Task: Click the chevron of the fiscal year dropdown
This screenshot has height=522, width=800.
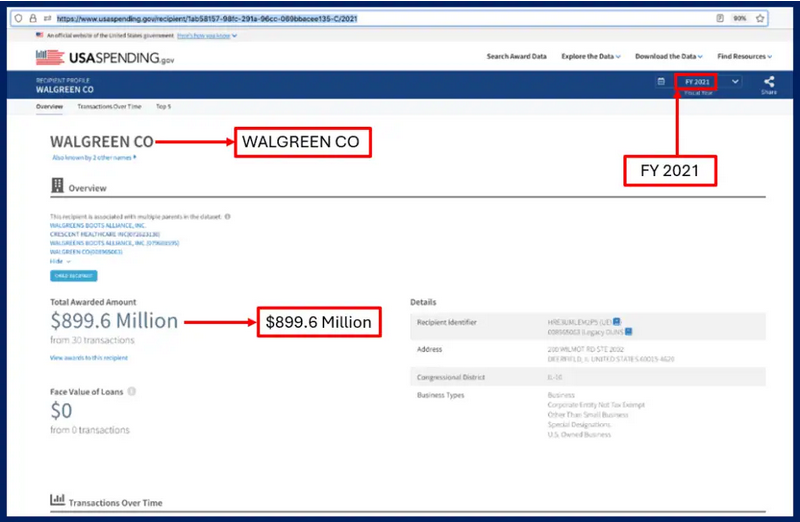Action: 735,82
